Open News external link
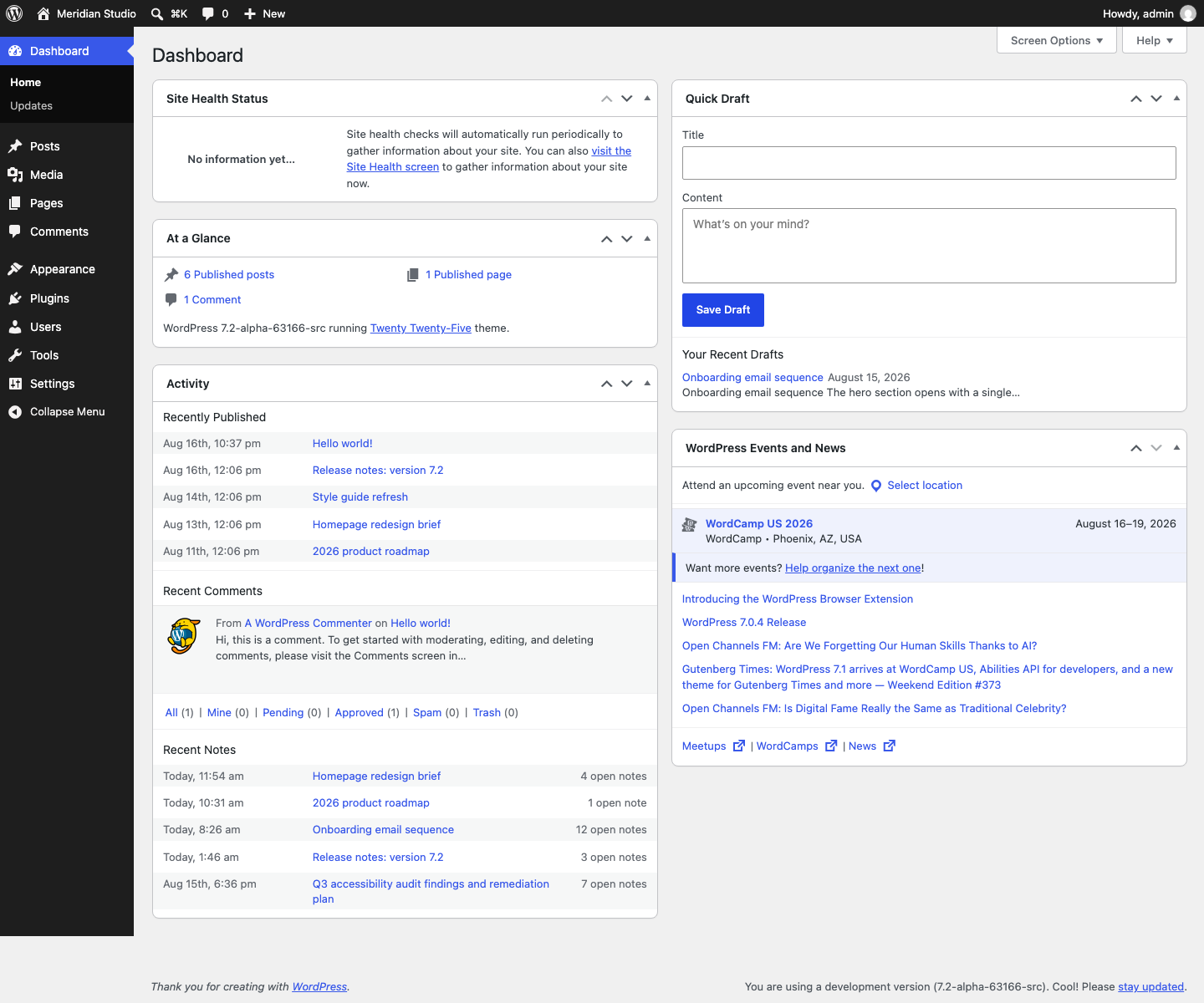Image resolution: width=1204 pixels, height=1003 pixels. pyautogui.click(x=872, y=746)
